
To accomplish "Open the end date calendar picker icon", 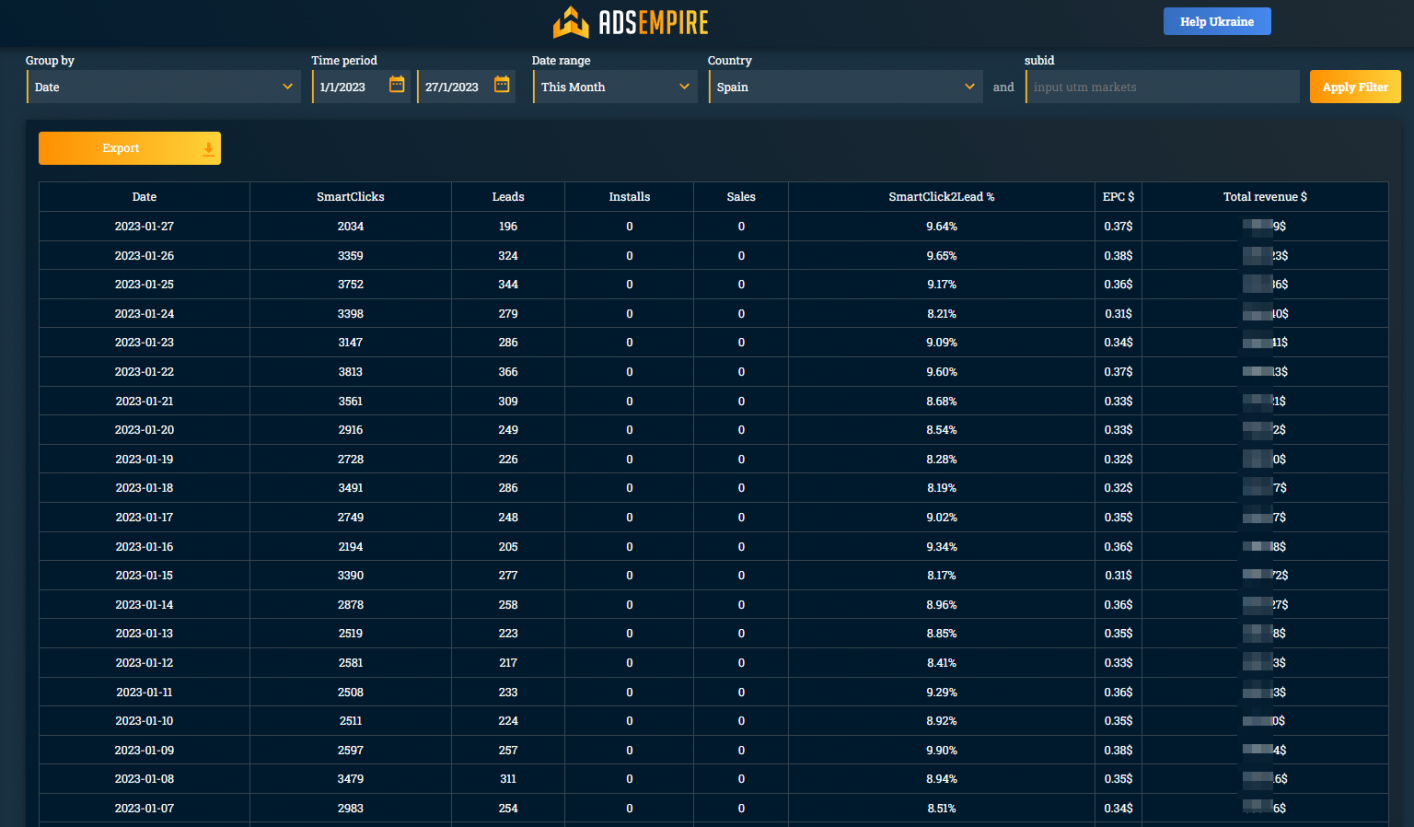I will coord(502,85).
